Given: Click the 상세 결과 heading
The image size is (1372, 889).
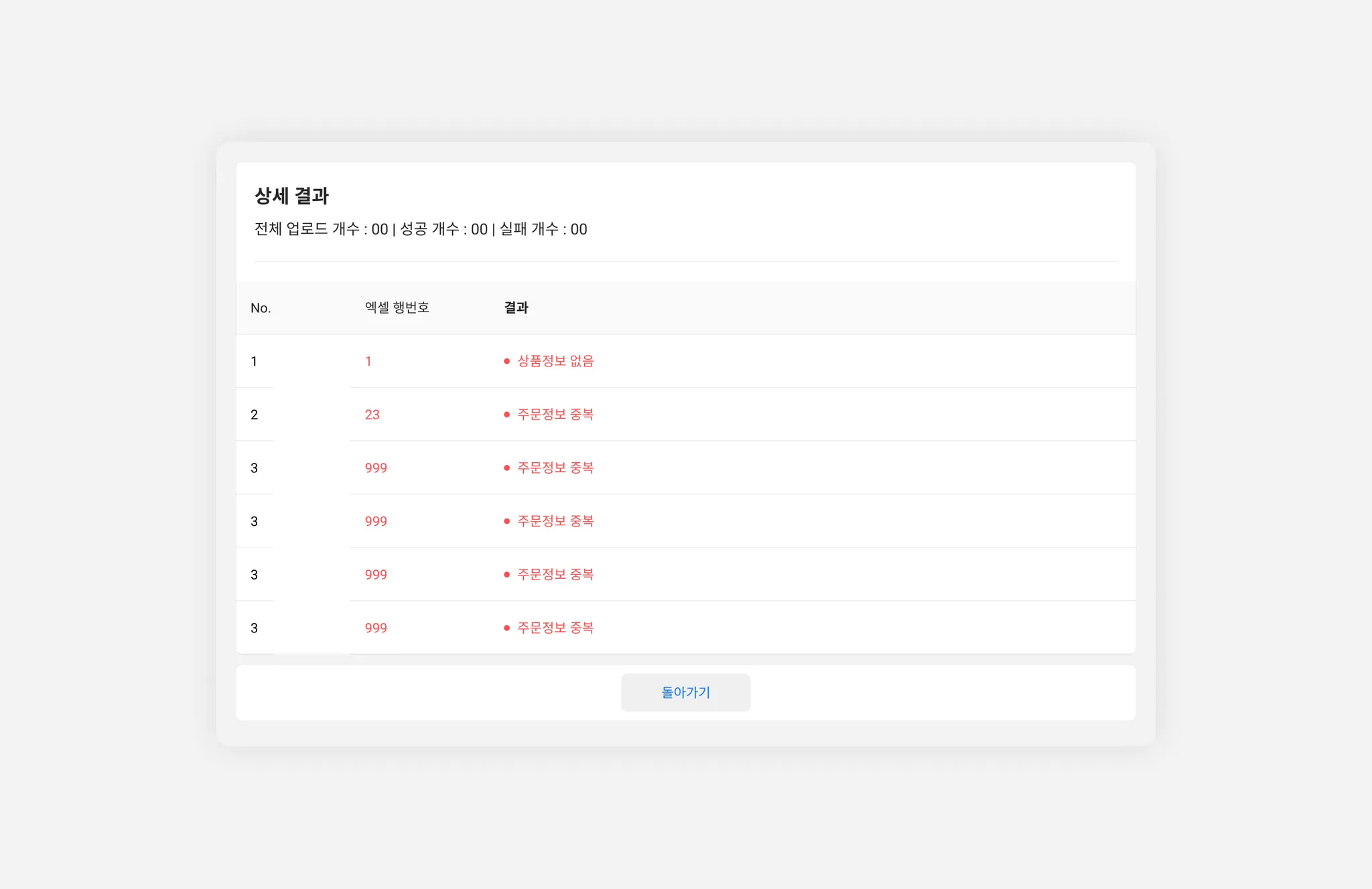Looking at the screenshot, I should pyautogui.click(x=291, y=196).
